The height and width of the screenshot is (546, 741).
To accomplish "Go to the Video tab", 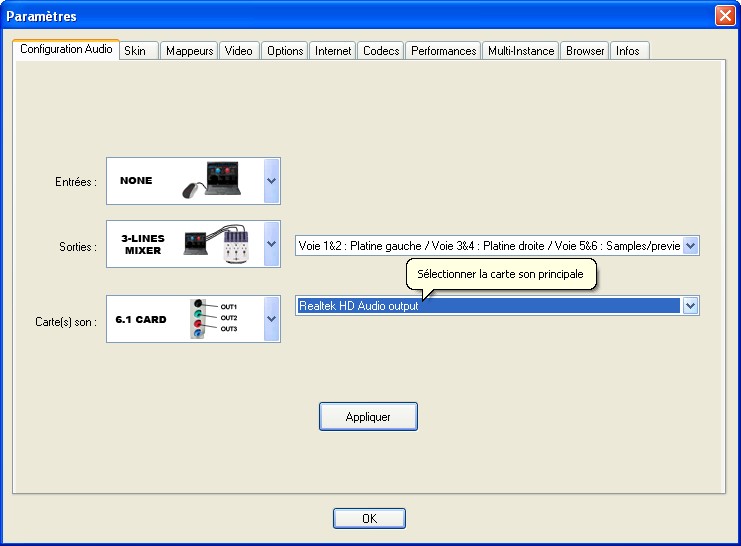I will [x=239, y=51].
